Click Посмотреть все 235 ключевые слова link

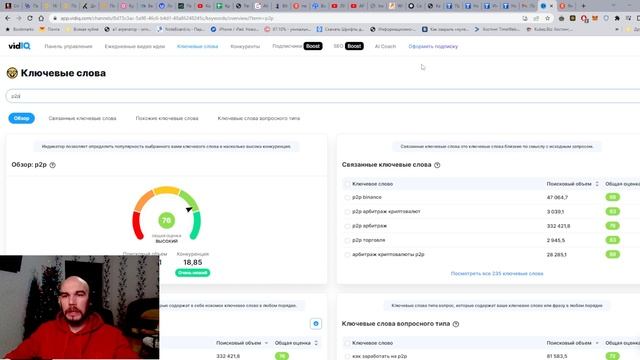pyautogui.click(x=497, y=273)
